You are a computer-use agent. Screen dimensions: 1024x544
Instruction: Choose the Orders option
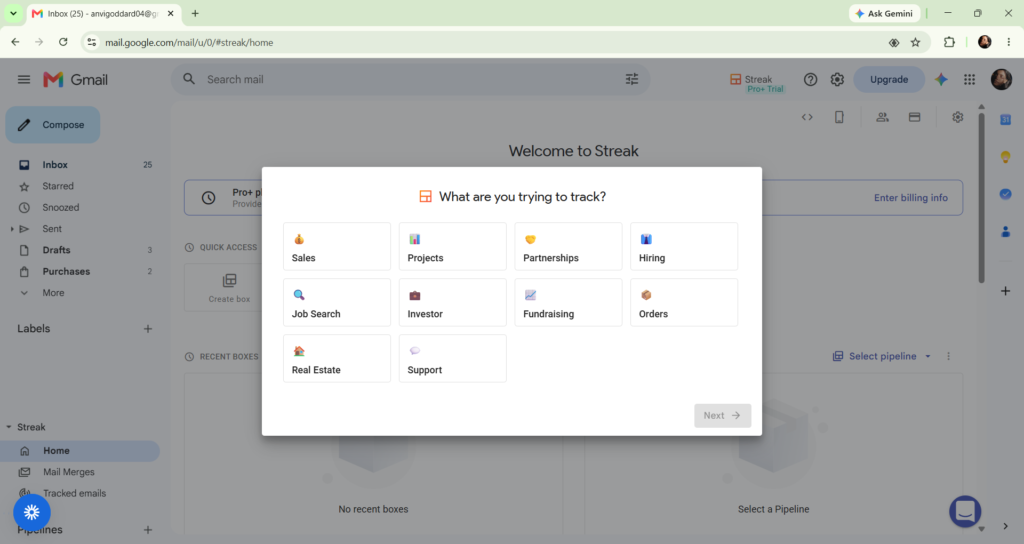coord(684,302)
